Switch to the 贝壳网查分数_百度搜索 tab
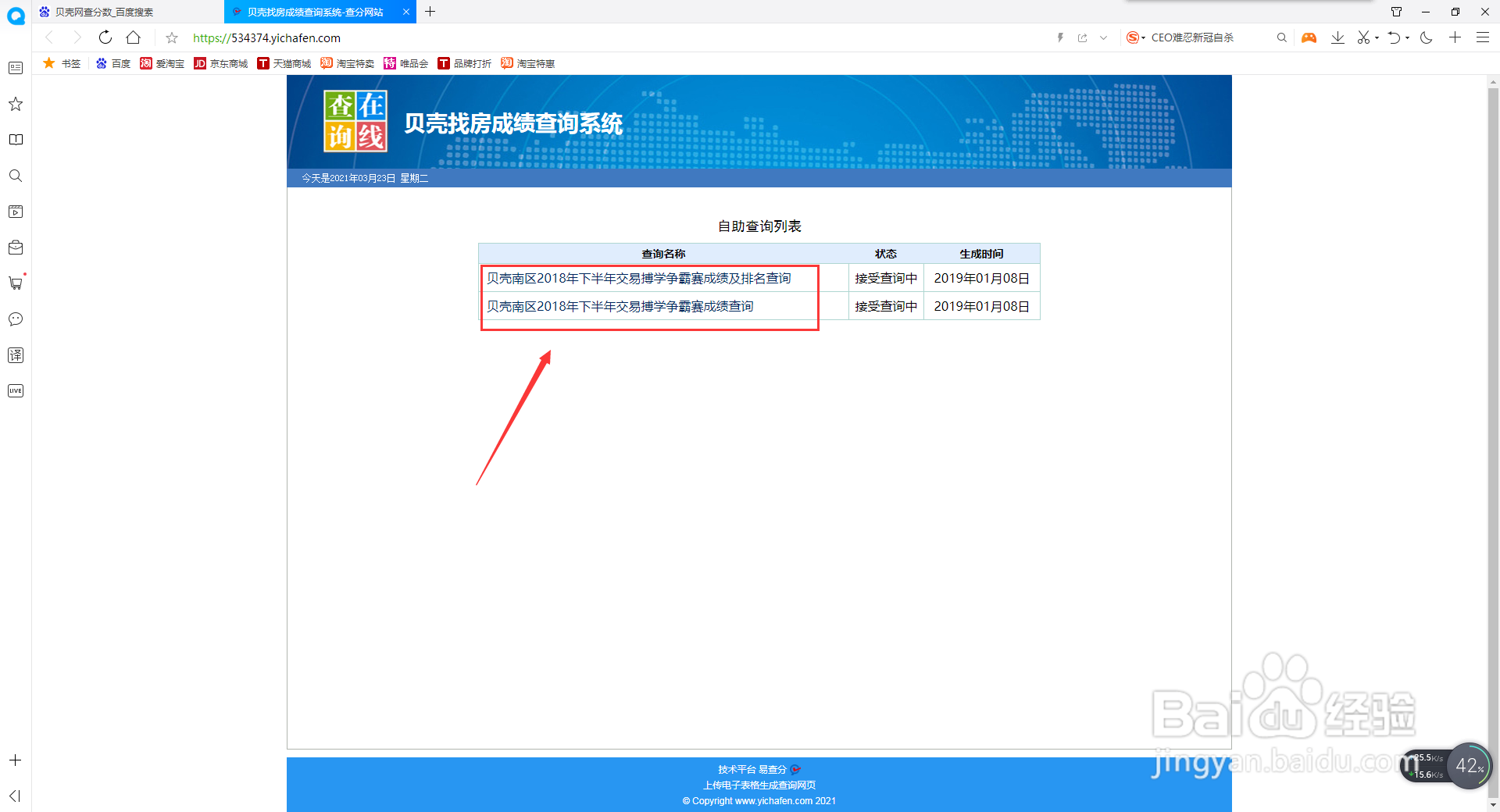 [x=127, y=12]
